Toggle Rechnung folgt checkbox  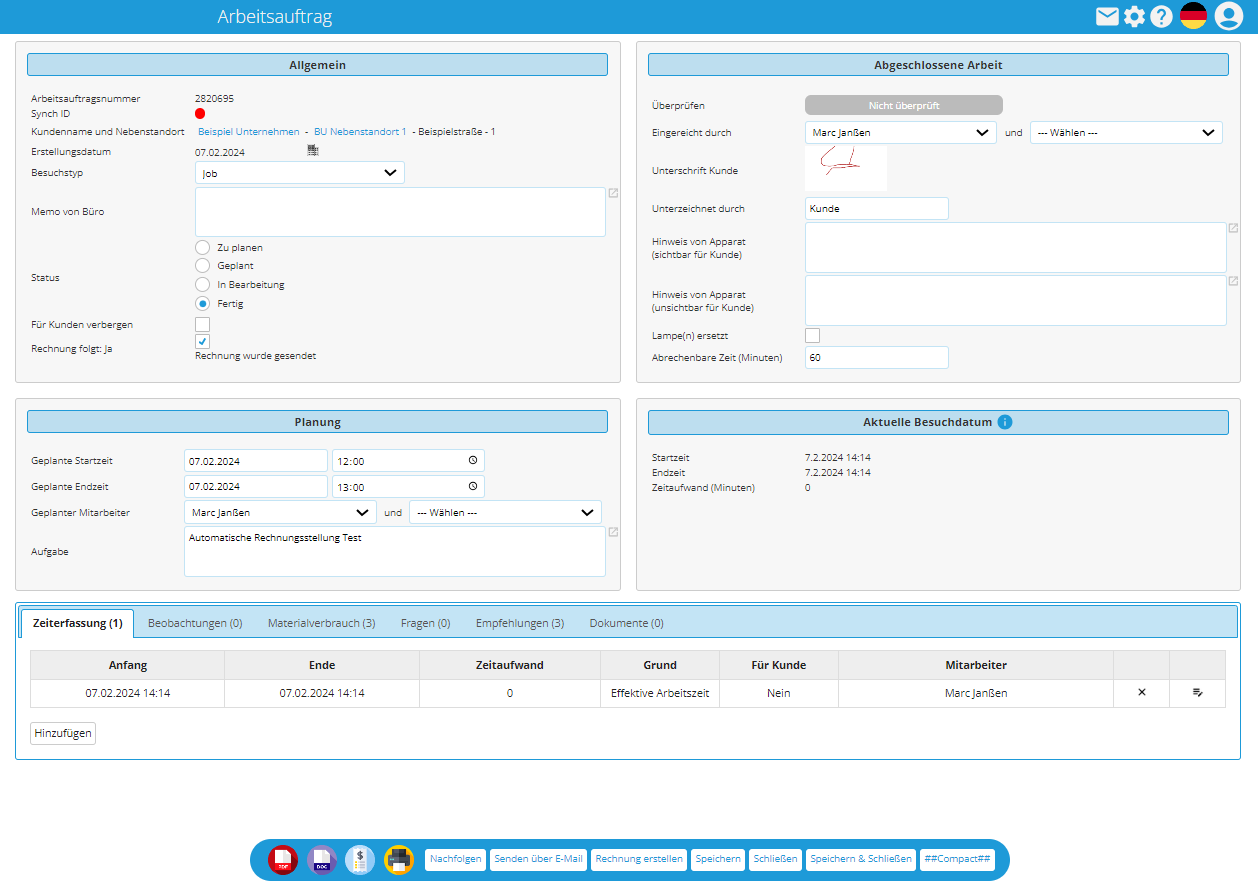pyautogui.click(x=202, y=342)
